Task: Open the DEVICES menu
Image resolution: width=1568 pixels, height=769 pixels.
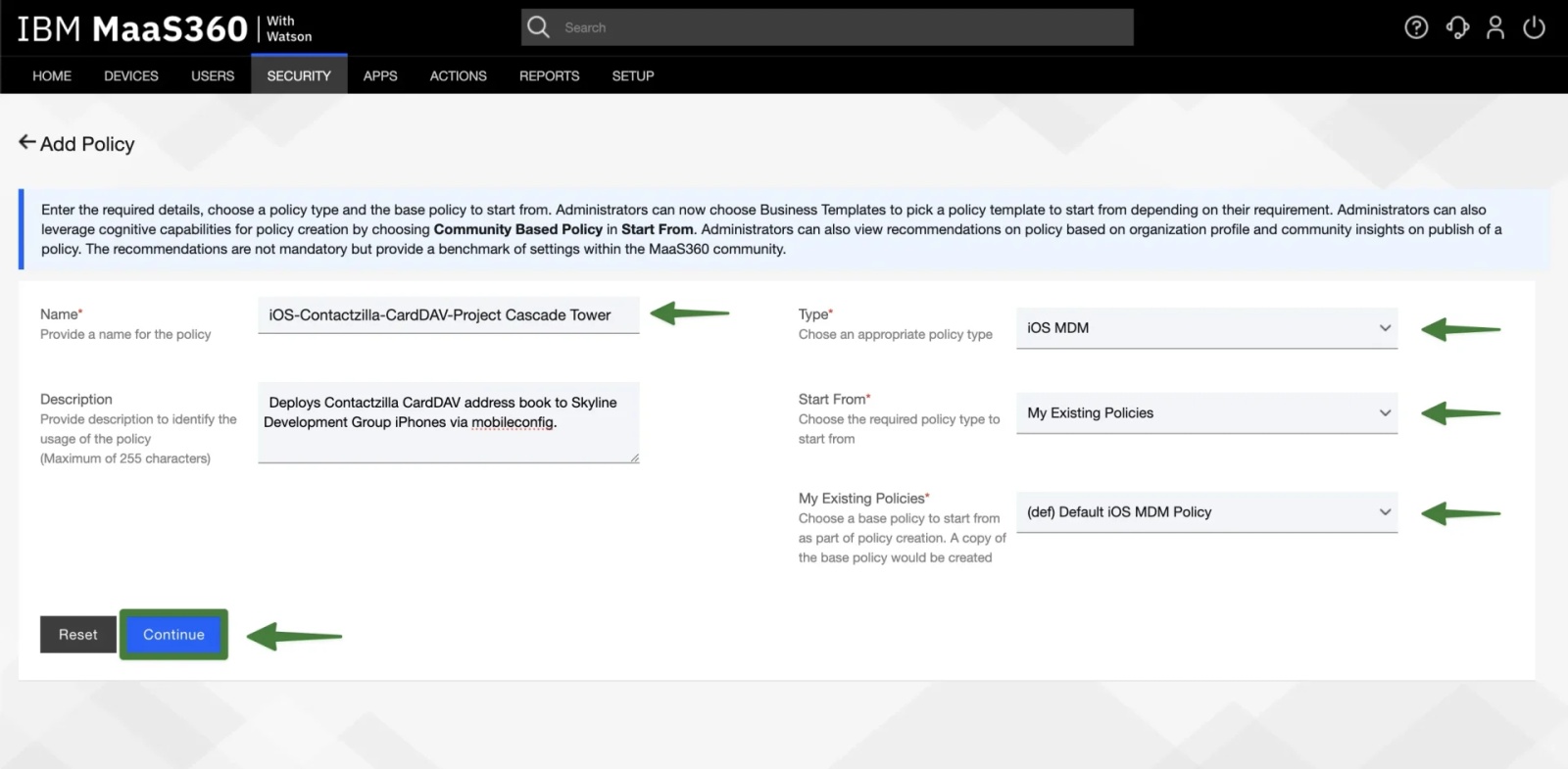Action: coord(131,75)
